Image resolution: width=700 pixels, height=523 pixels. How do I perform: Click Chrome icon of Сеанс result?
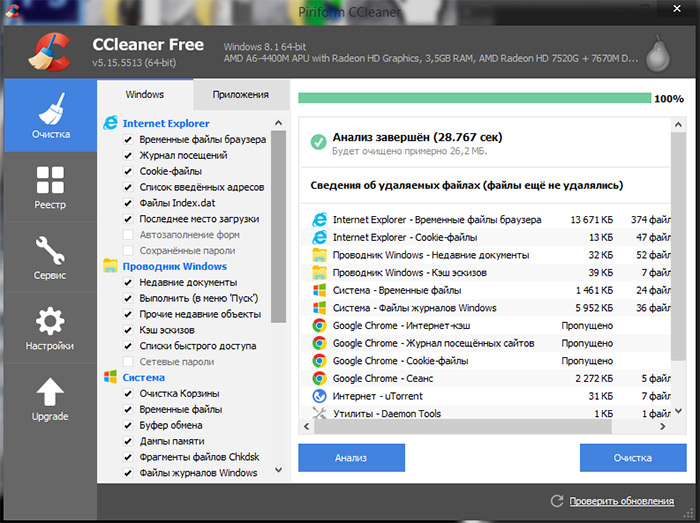click(x=319, y=378)
